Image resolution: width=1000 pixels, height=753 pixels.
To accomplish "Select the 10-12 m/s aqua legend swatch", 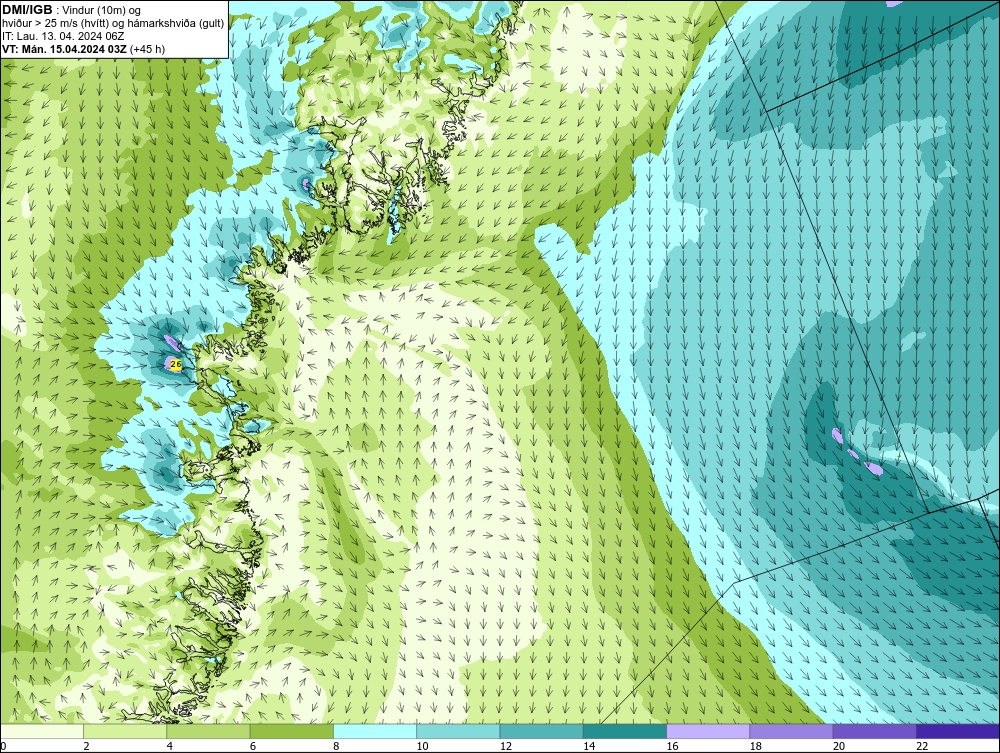I will (x=458, y=731).
